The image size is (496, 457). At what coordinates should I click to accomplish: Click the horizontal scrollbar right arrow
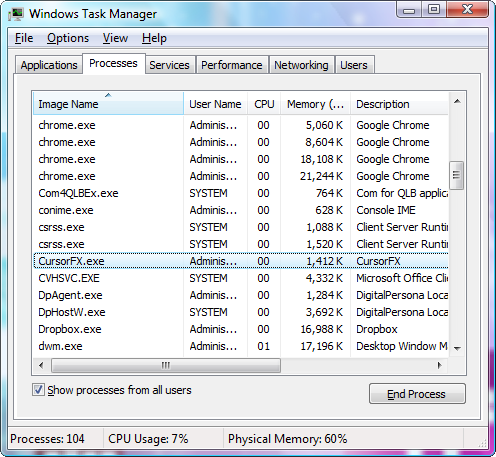click(440, 366)
